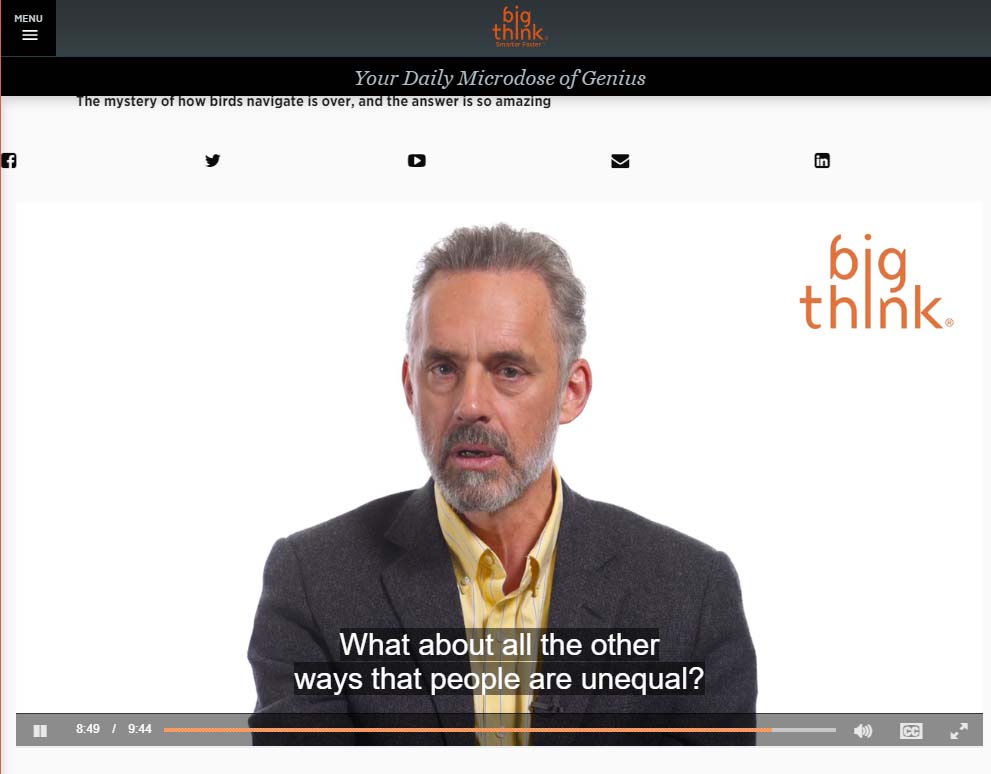Click the Your Daily Microdose of Genius banner

pyautogui.click(x=500, y=78)
